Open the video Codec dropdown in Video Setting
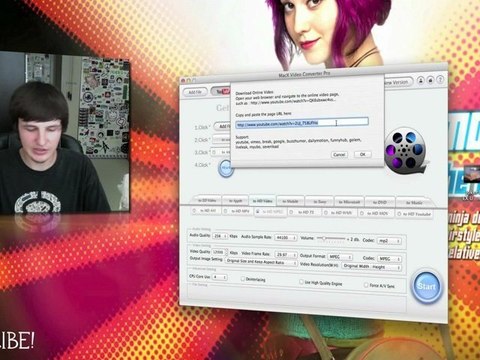The height and width of the screenshot is (360, 480). coord(389,258)
